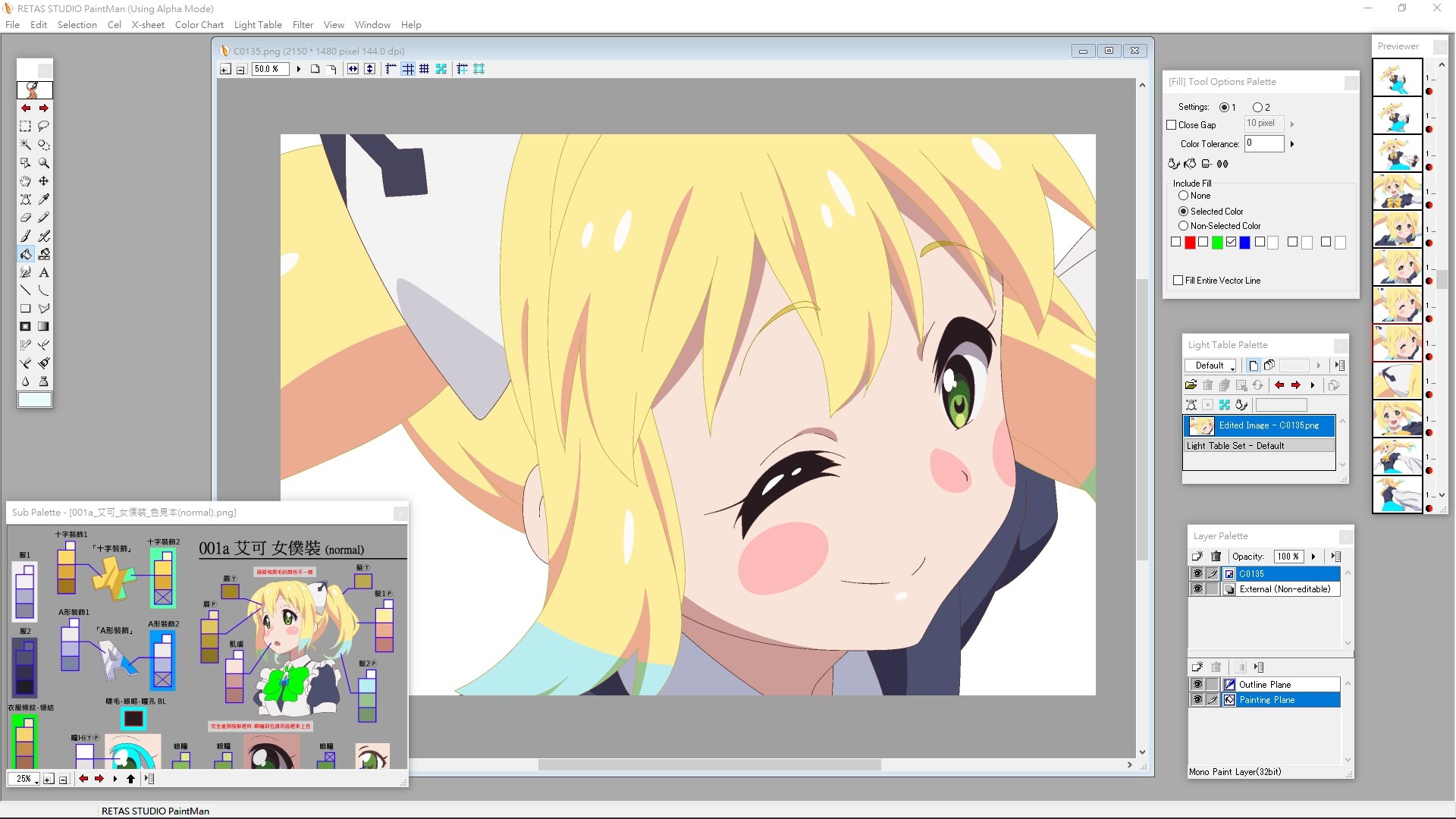Click fit-to-width icon in canvas toolbar
Image resolution: width=1456 pixels, height=819 pixels.
pos(353,69)
